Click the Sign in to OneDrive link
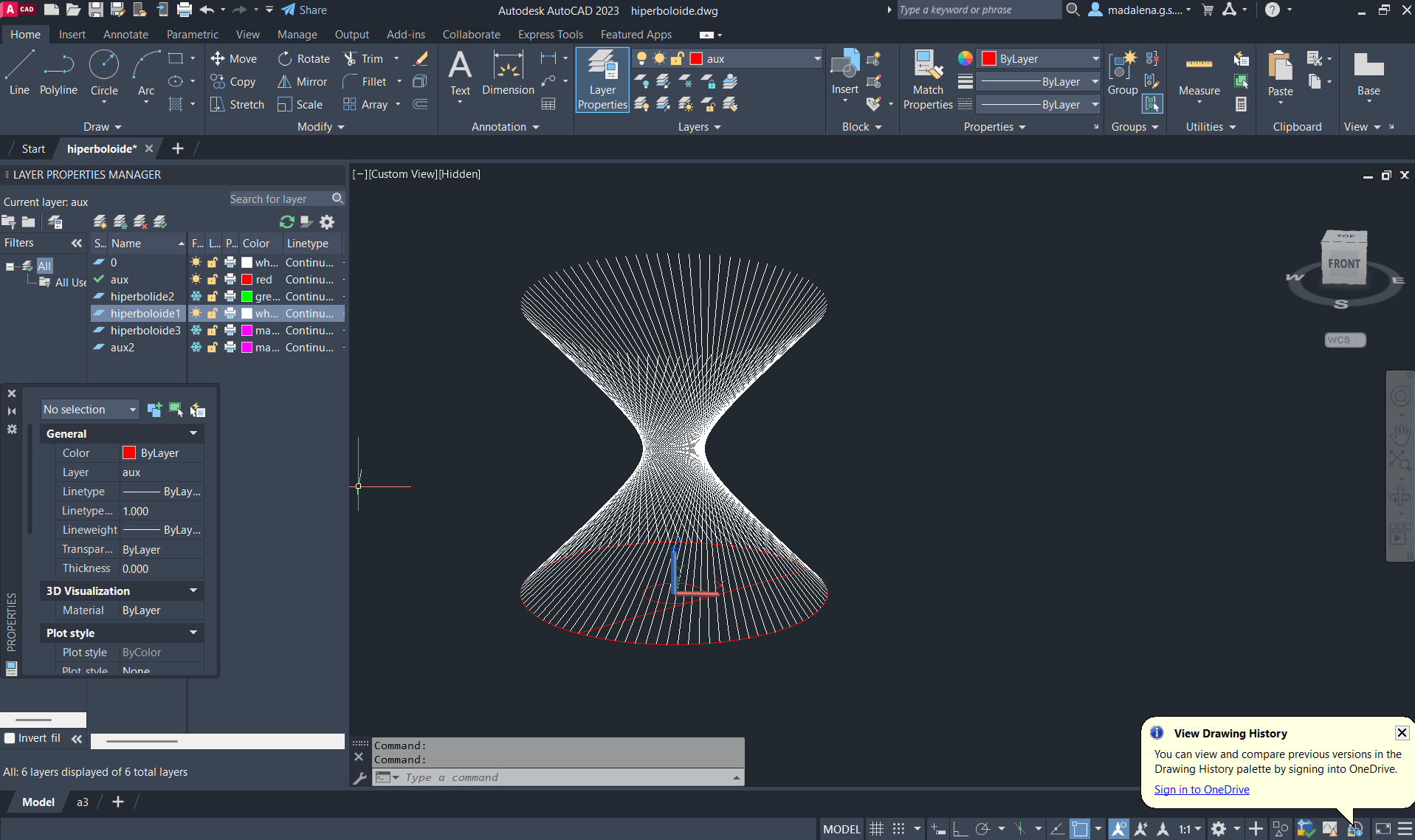The image size is (1415, 840). click(x=1202, y=790)
